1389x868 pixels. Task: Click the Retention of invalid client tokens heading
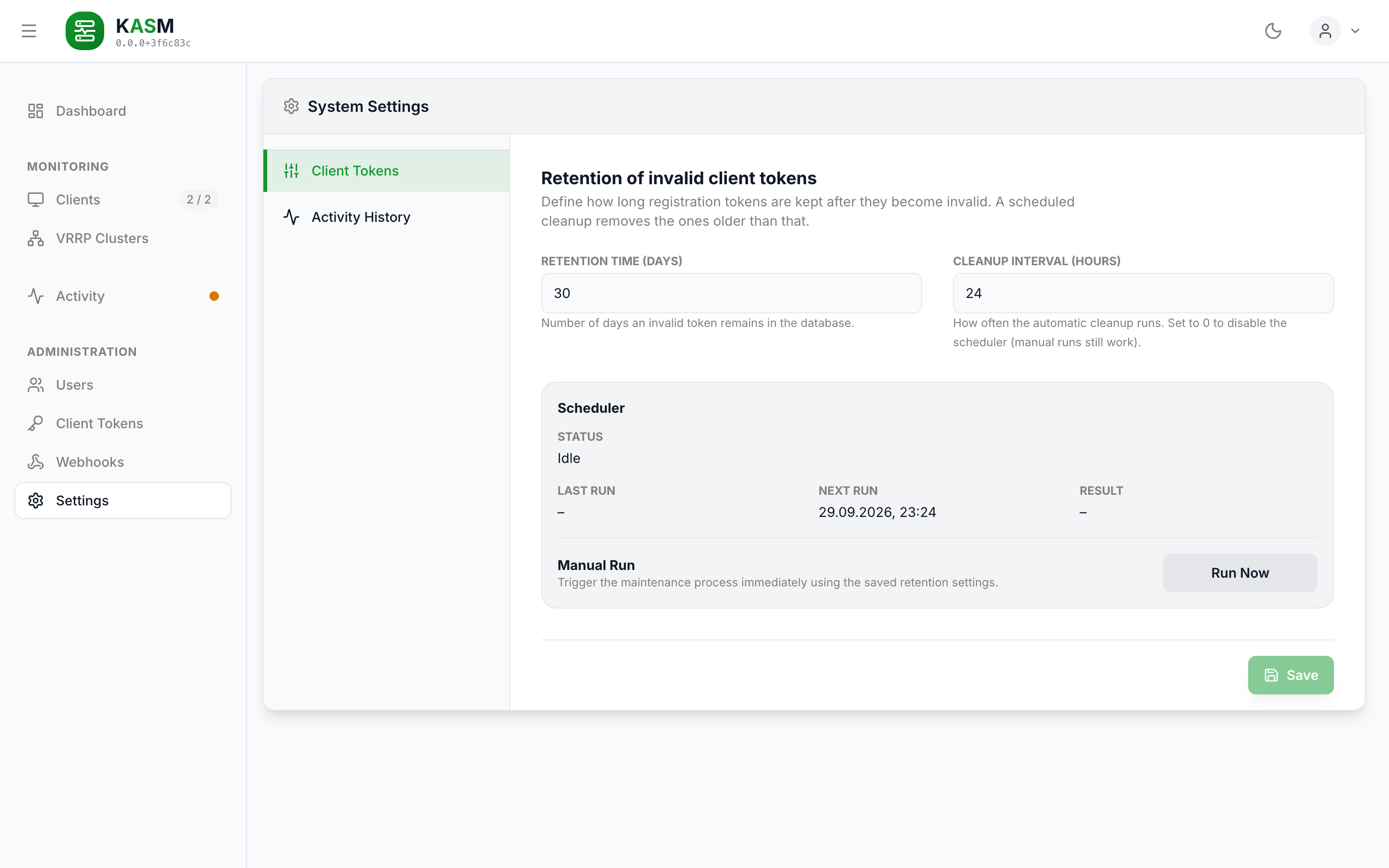679,178
